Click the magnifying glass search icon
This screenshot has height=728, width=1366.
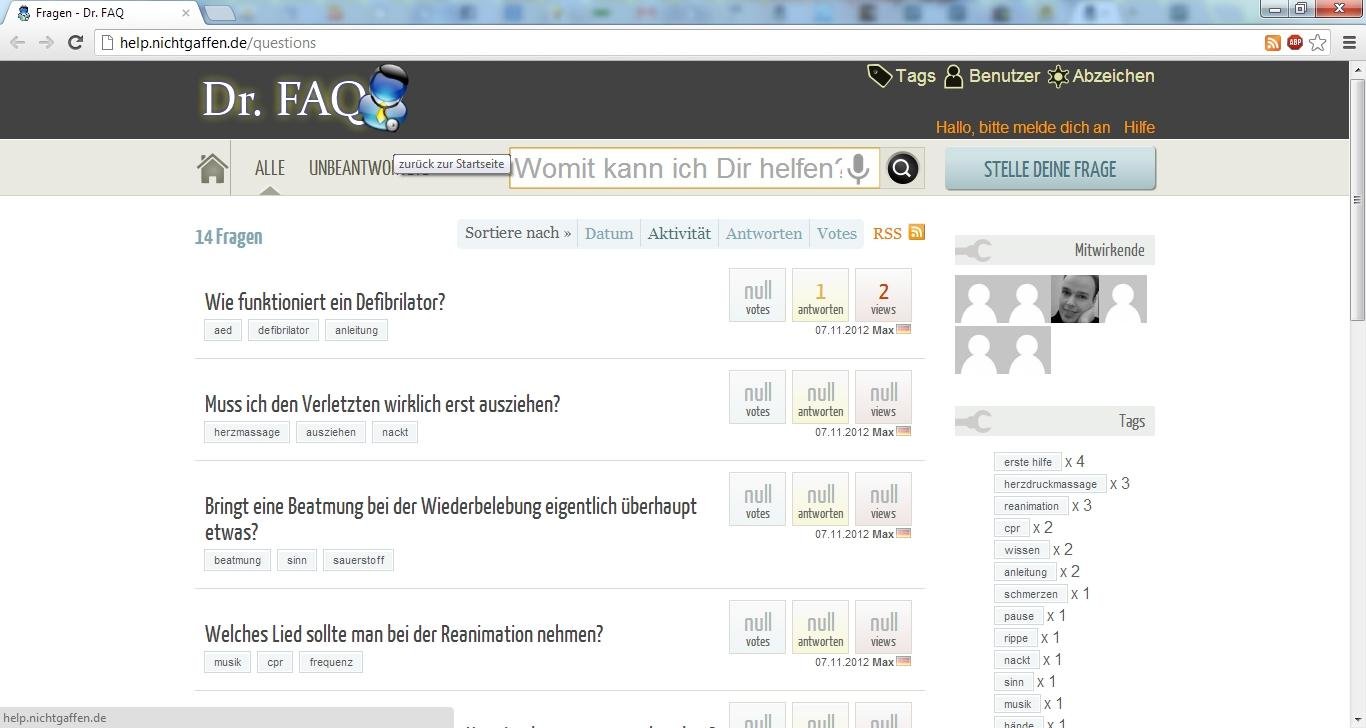pyautogui.click(x=901, y=168)
